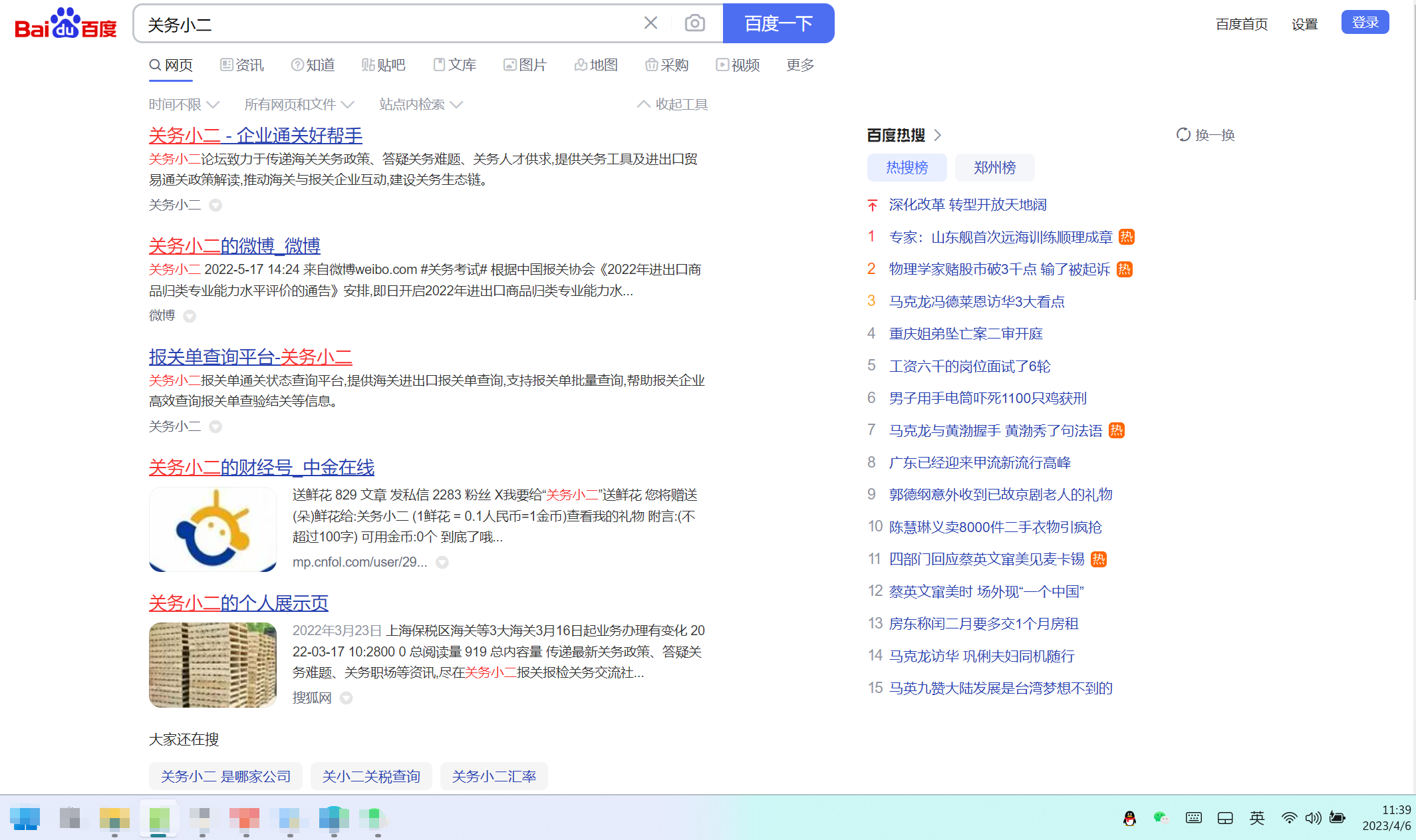Switch to the 图片 tab
Viewport: 1416px width, 840px height.
(525, 65)
